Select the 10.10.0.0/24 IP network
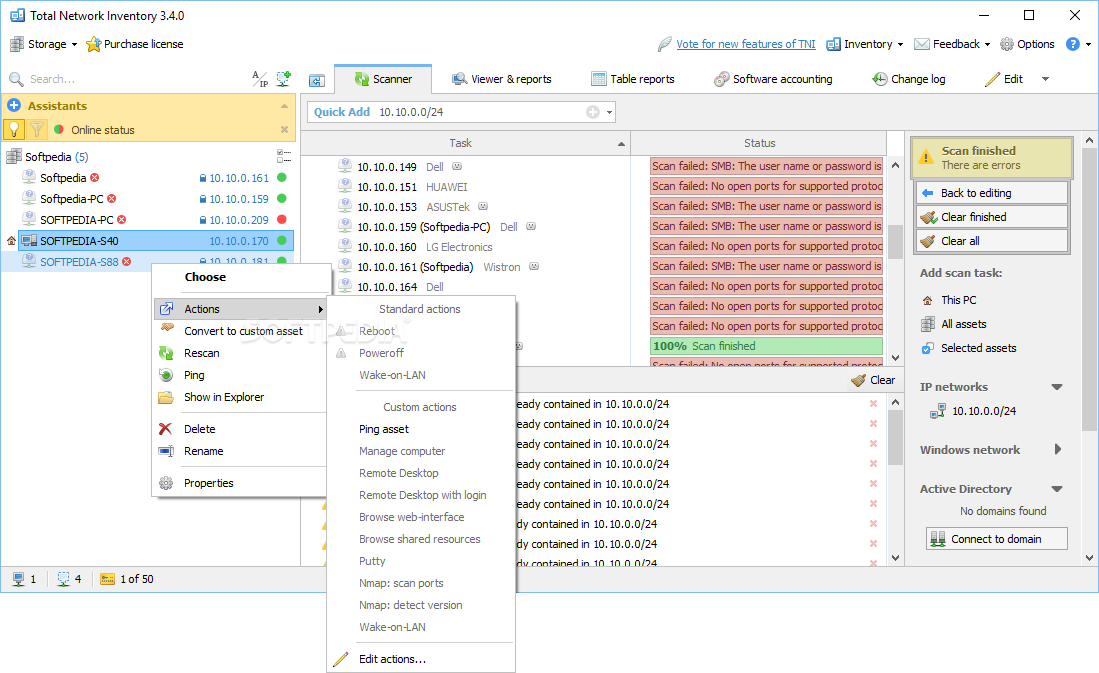The image size is (1099, 673). (x=973, y=412)
